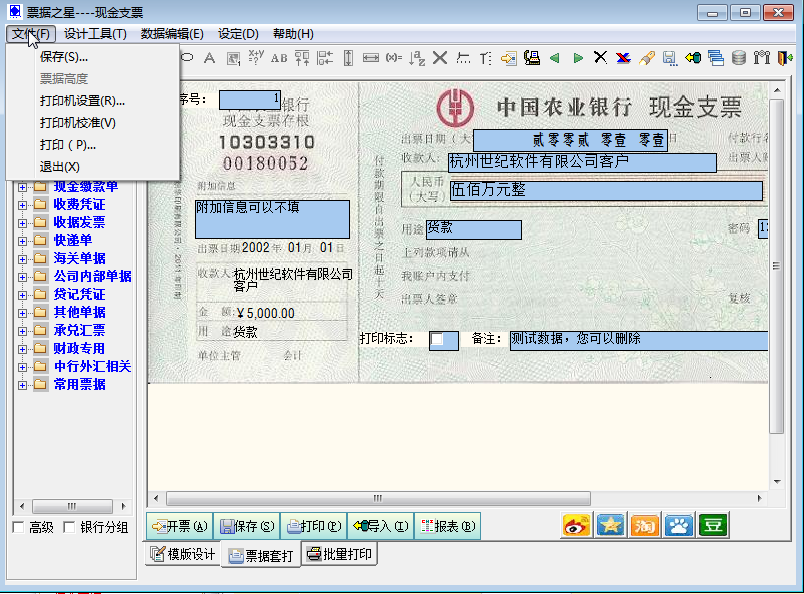The image size is (804, 594).
Task: Click the yellow star favorites icon
Action: coord(610,526)
